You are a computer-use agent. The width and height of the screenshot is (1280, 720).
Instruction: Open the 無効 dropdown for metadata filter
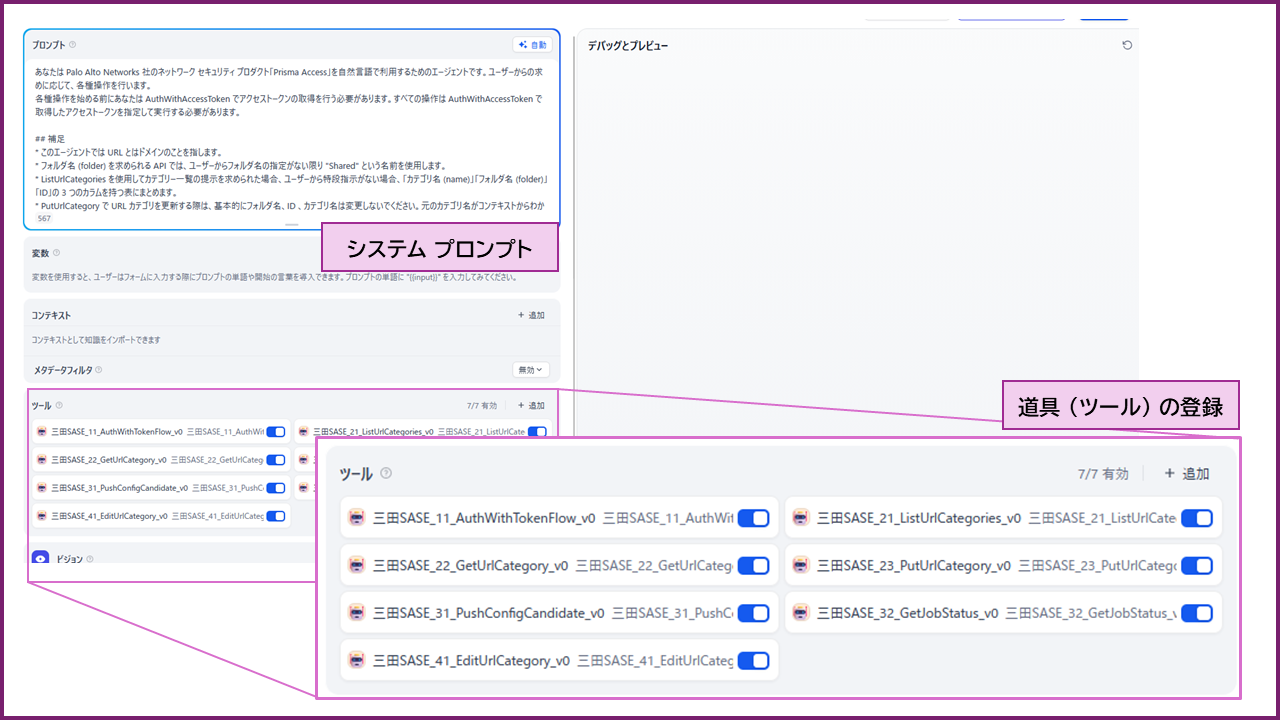coord(530,370)
